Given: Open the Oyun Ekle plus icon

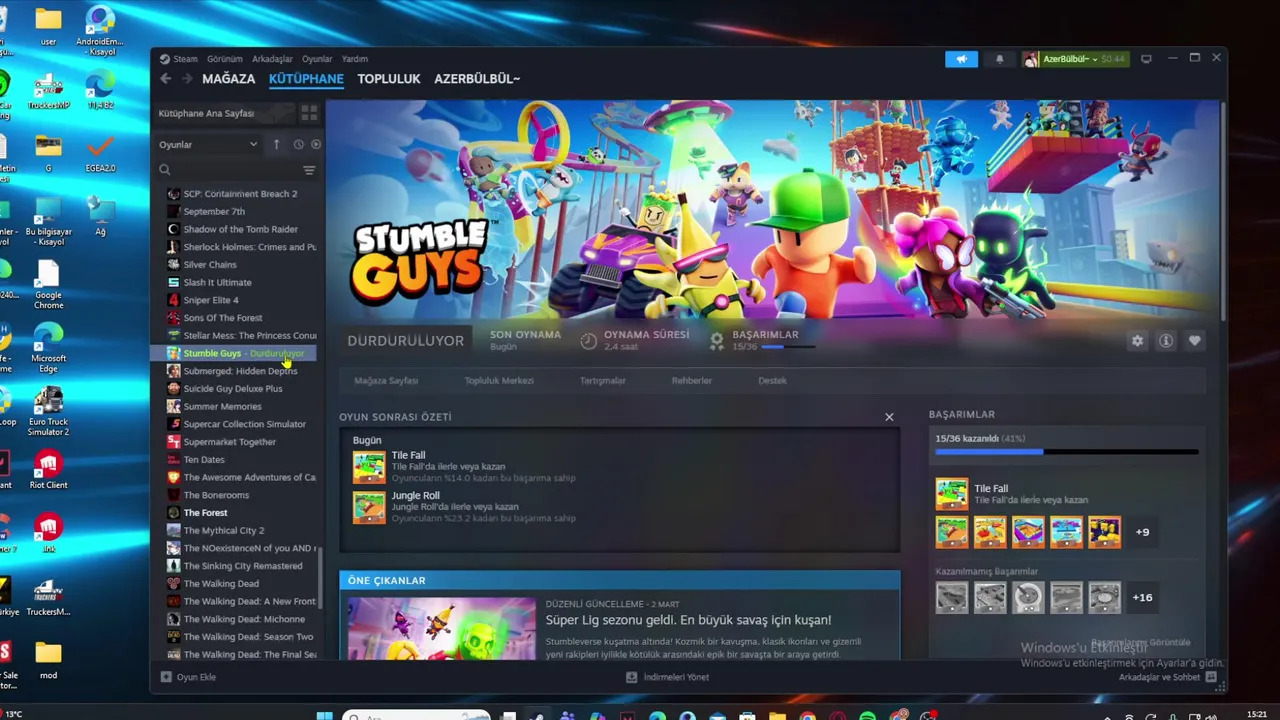Looking at the screenshot, I should click(166, 677).
